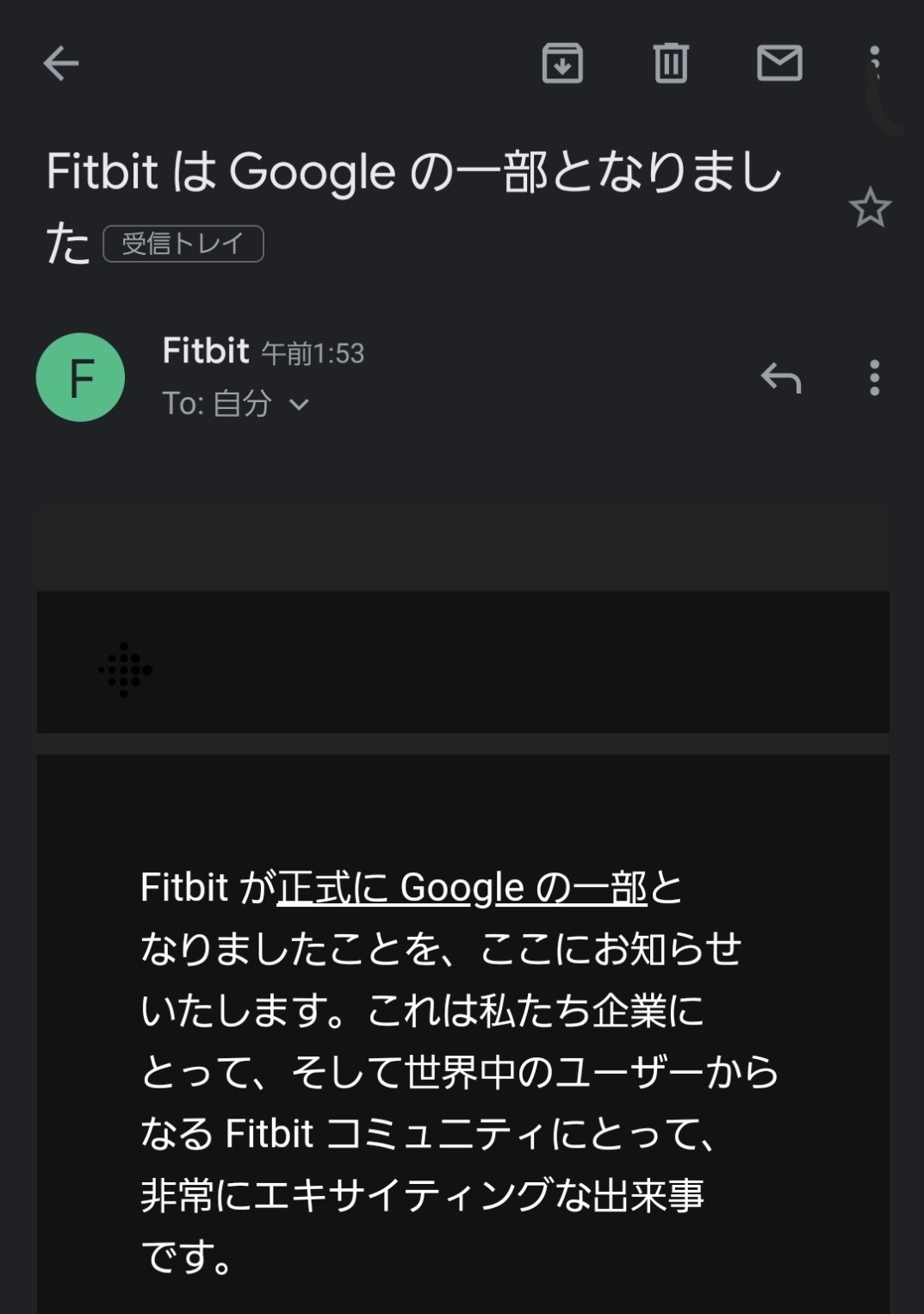Viewport: 924px width, 1314px height.
Task: Star the Fitbit email
Action: click(x=870, y=208)
